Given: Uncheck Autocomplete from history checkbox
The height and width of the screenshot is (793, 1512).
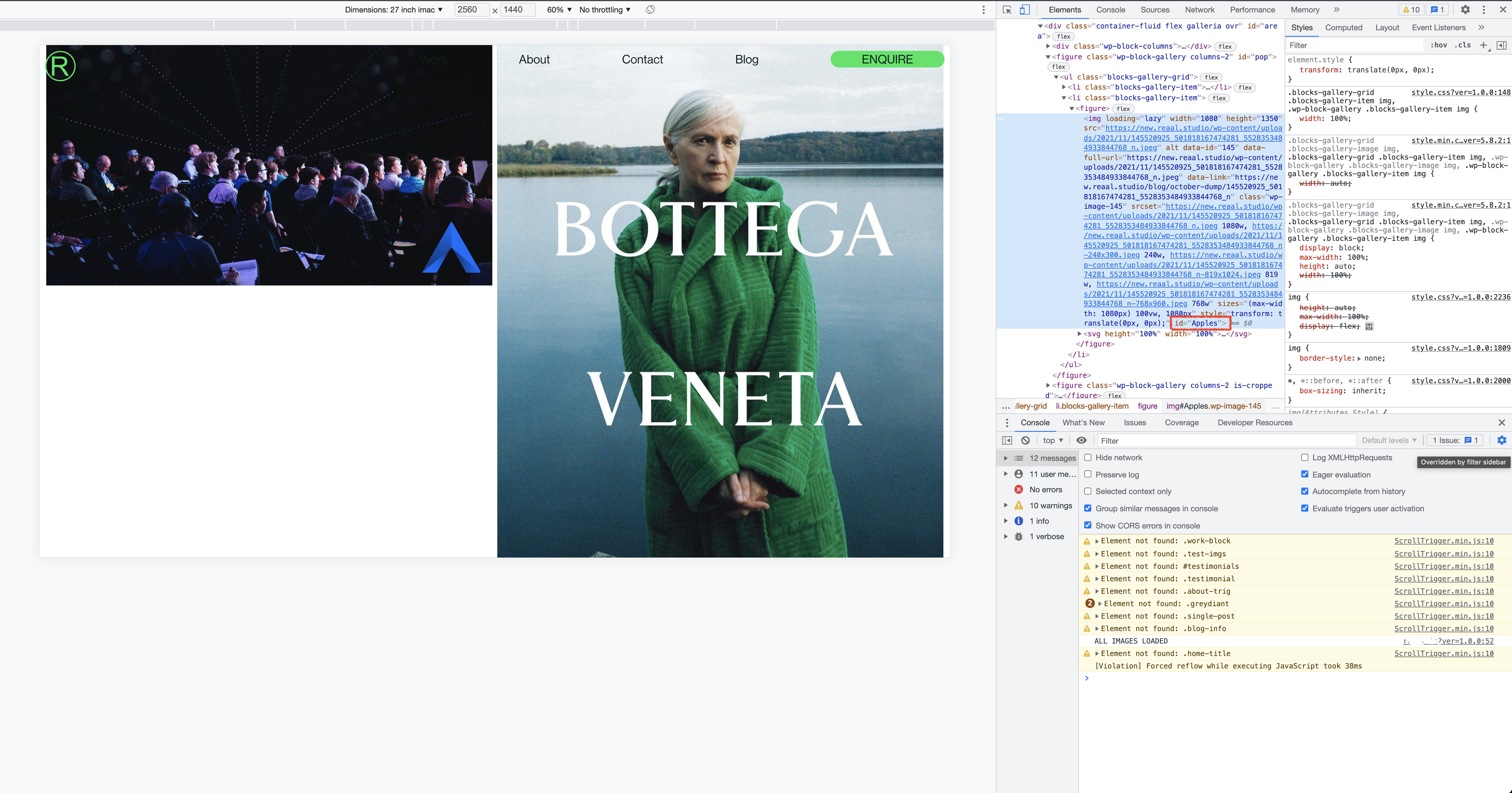Looking at the screenshot, I should pyautogui.click(x=1304, y=491).
